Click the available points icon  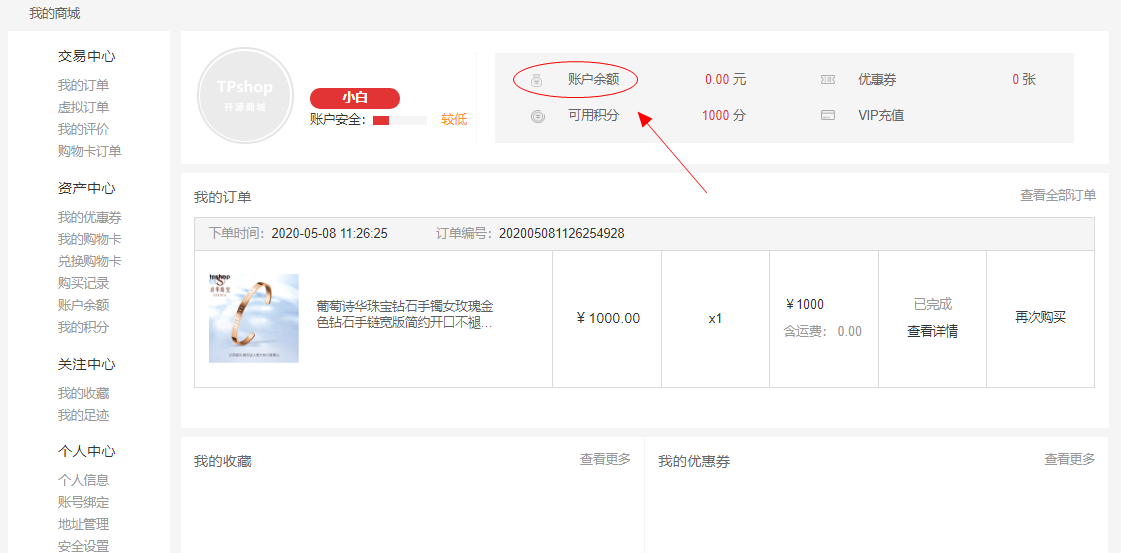[538, 116]
